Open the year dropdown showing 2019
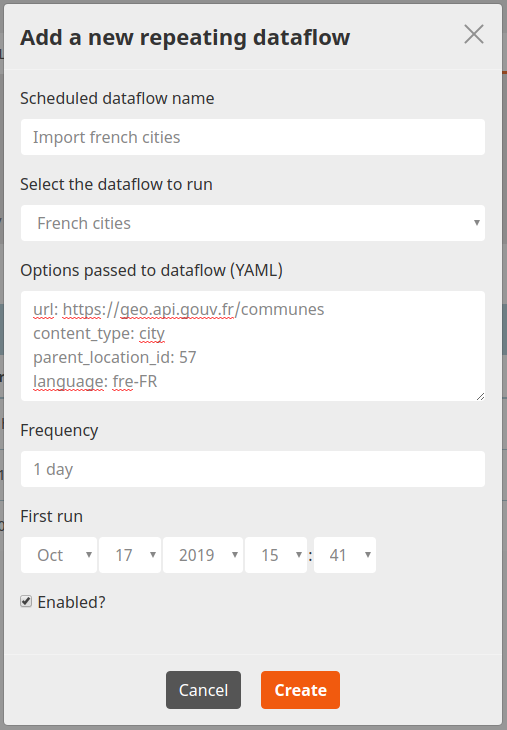507x730 pixels. (203, 555)
